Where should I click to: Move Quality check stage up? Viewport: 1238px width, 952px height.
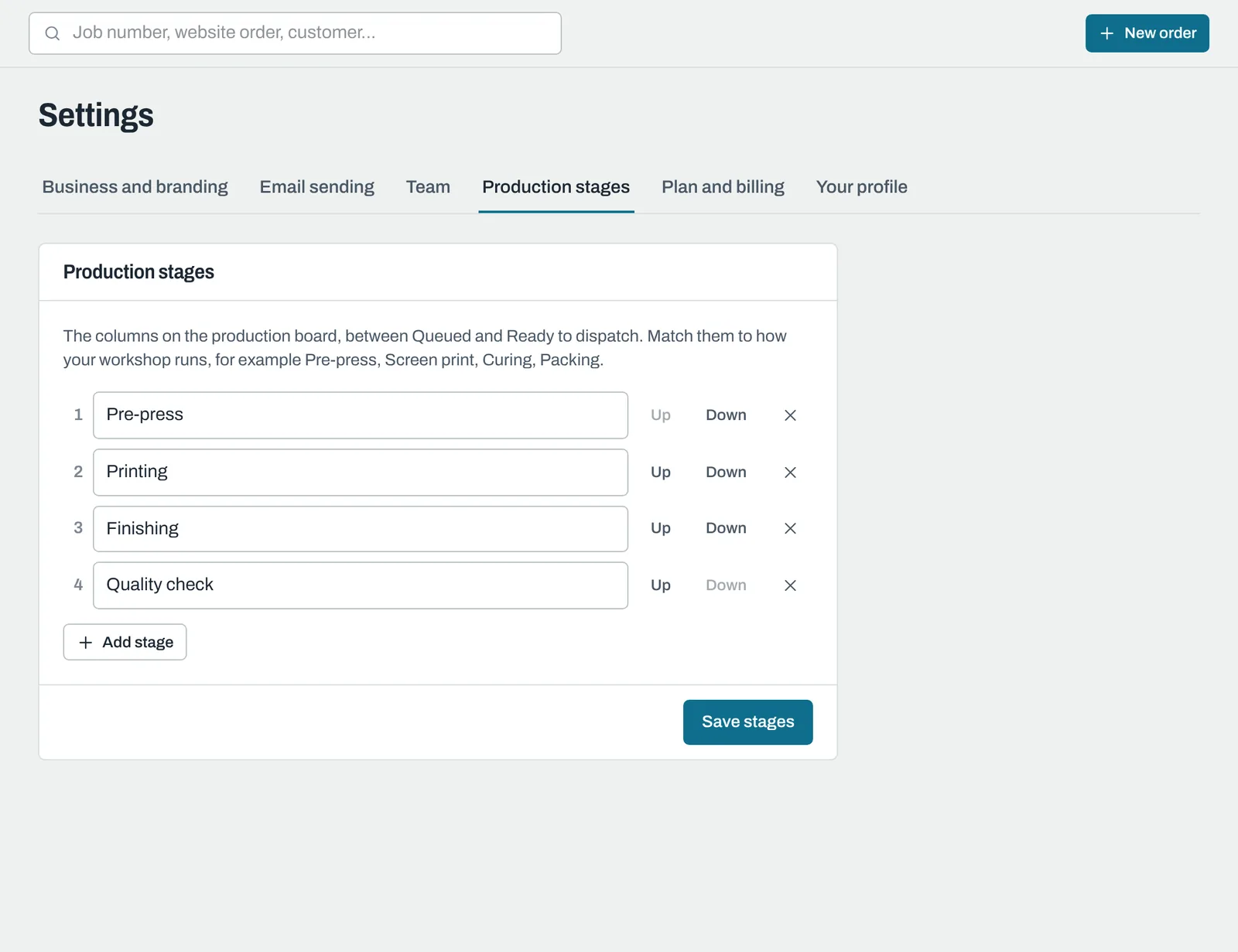pyautogui.click(x=660, y=585)
